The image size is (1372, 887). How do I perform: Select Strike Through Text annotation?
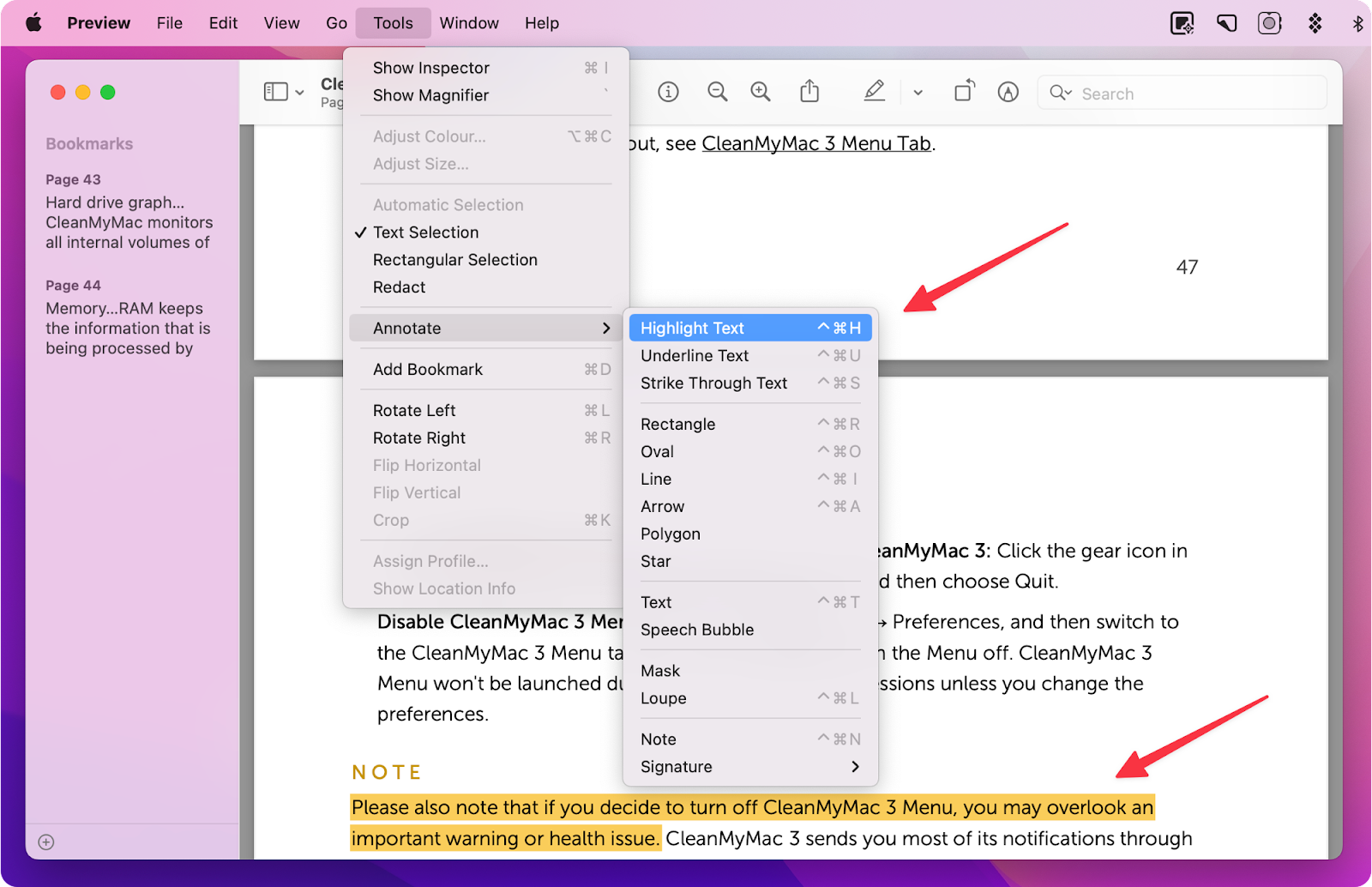tap(750, 383)
